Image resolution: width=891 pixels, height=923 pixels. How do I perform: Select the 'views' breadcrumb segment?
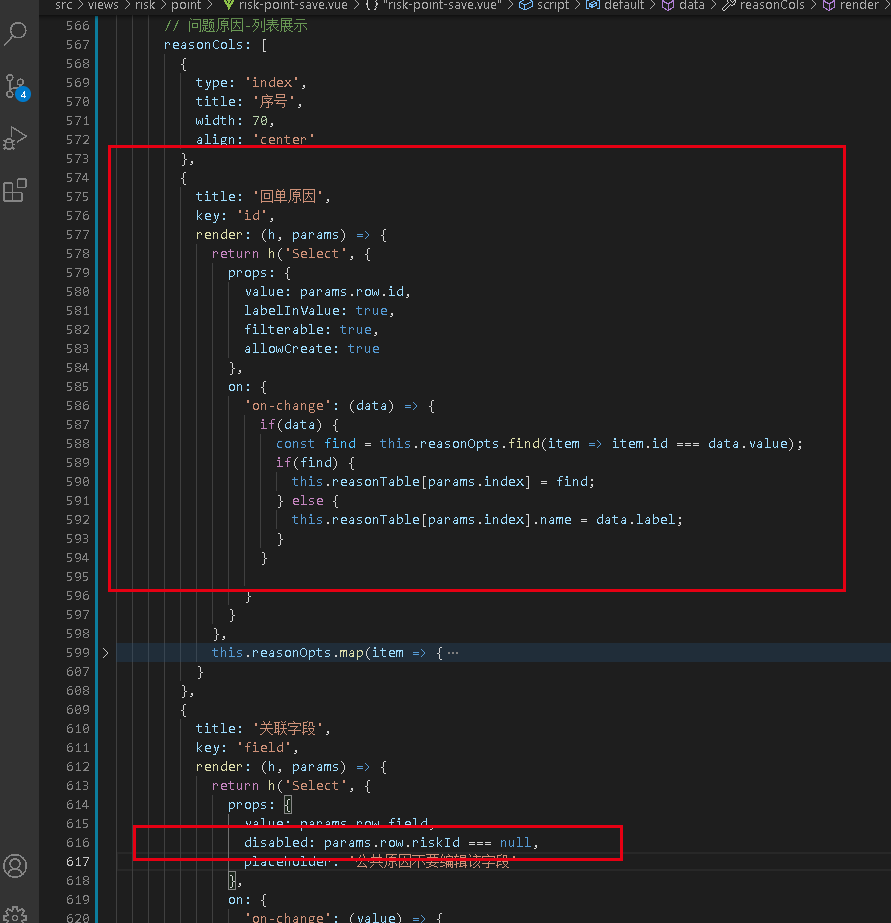coord(103,5)
